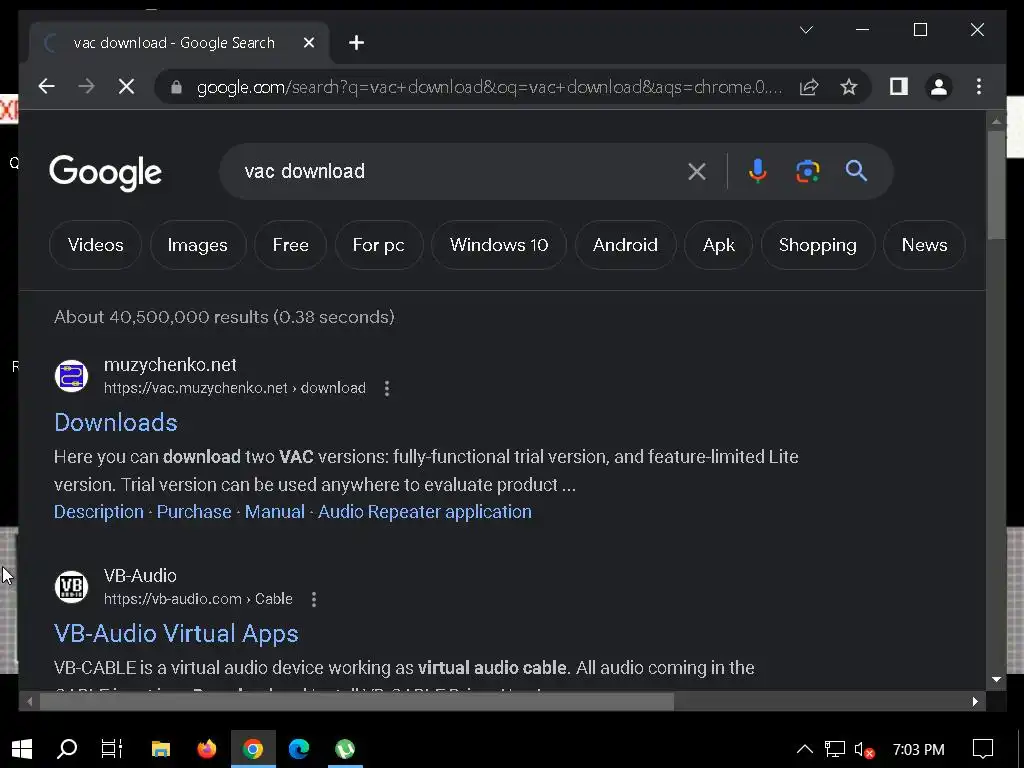Image resolution: width=1024 pixels, height=768 pixels.
Task: Open more options for VB-Audio result
Action: tap(314, 600)
